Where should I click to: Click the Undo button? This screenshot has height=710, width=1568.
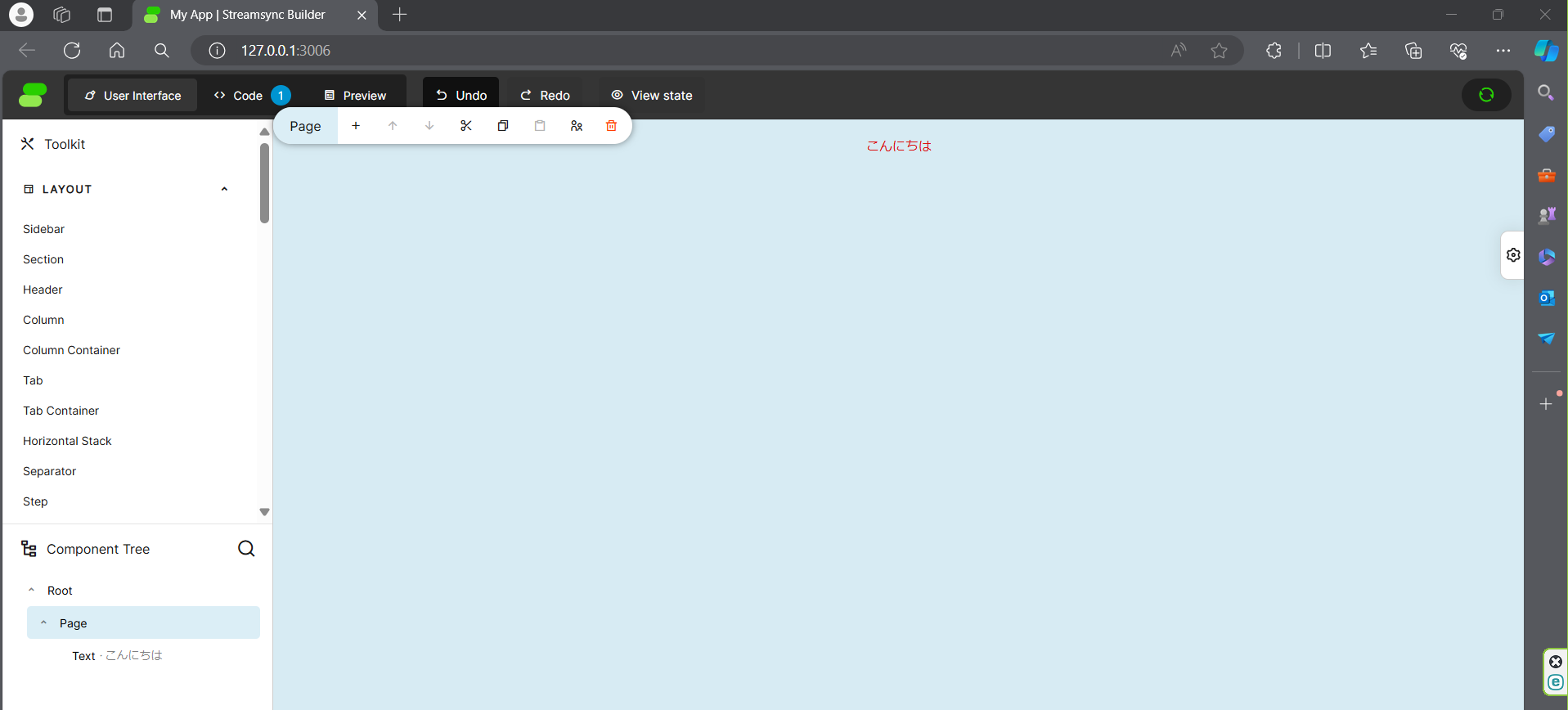coord(461,96)
